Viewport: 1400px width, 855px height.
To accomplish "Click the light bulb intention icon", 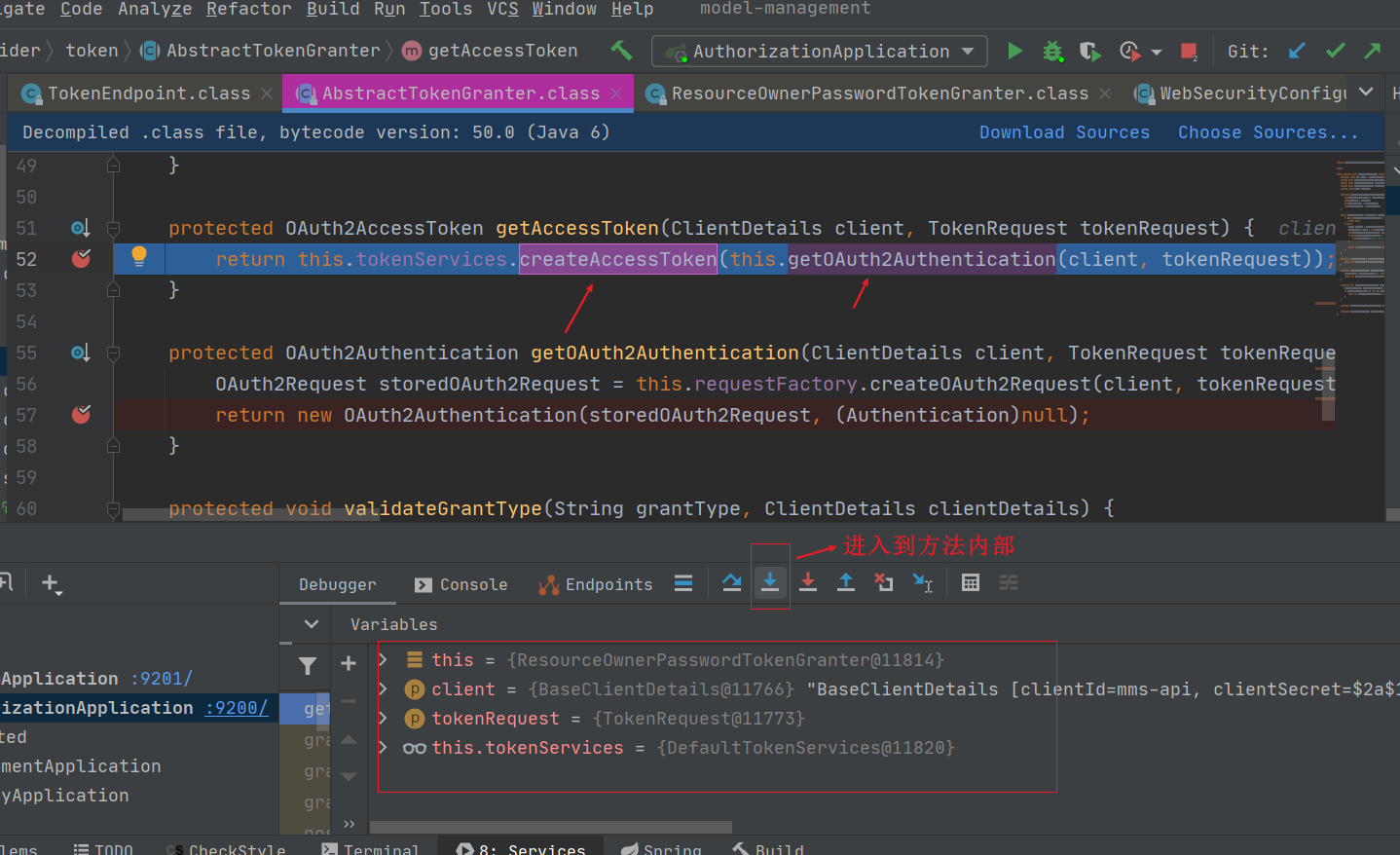I will (x=139, y=257).
